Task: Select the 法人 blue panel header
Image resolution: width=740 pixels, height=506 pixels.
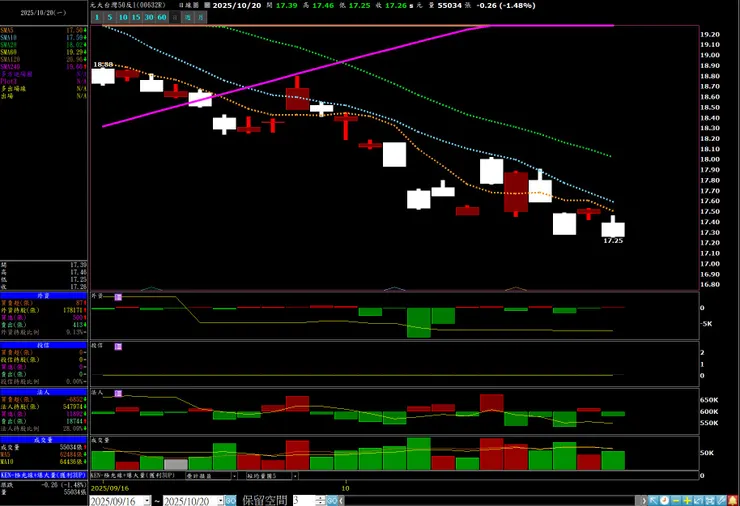Action: 43,392
